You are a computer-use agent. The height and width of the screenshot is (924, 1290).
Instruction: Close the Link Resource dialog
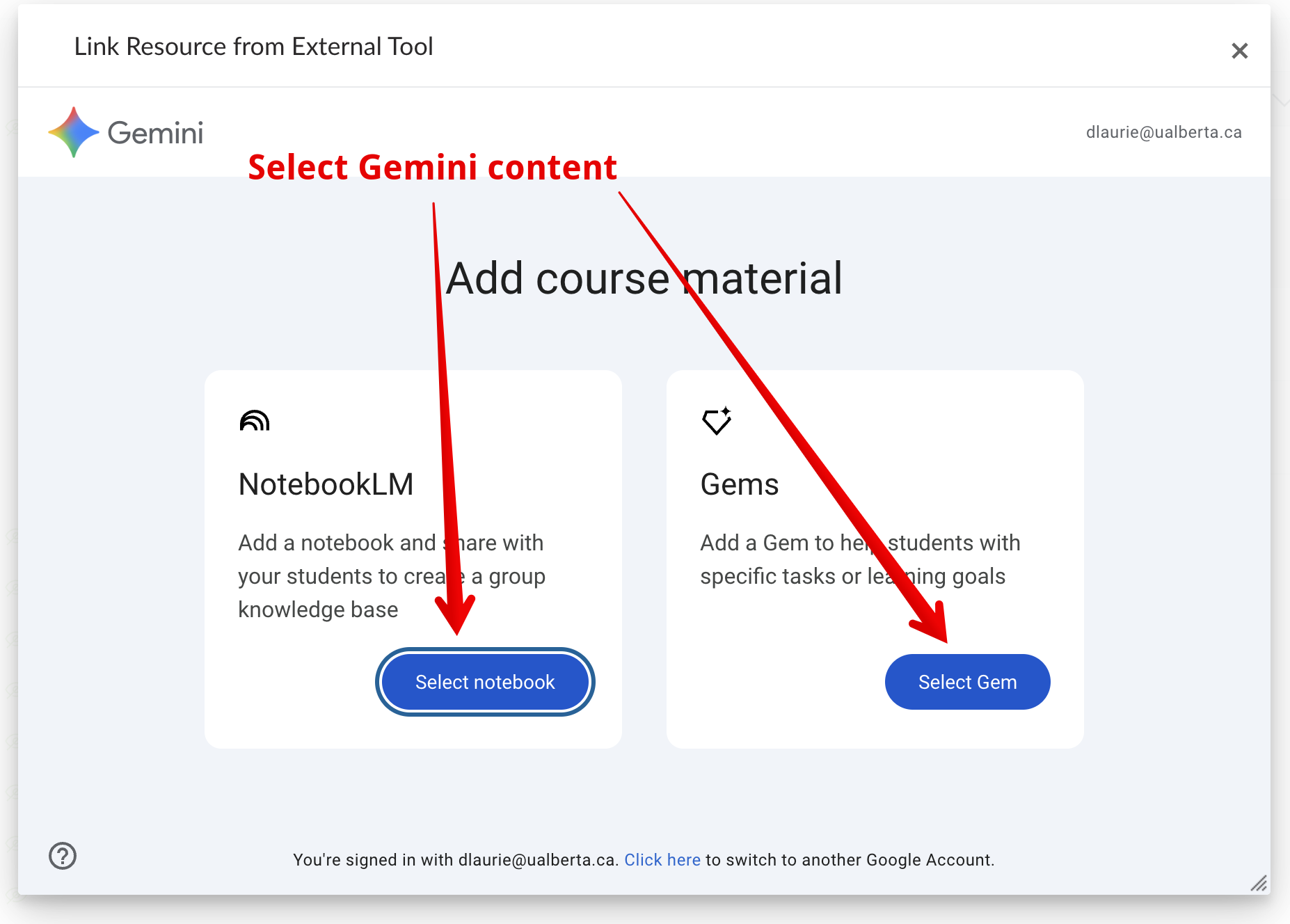point(1239,51)
